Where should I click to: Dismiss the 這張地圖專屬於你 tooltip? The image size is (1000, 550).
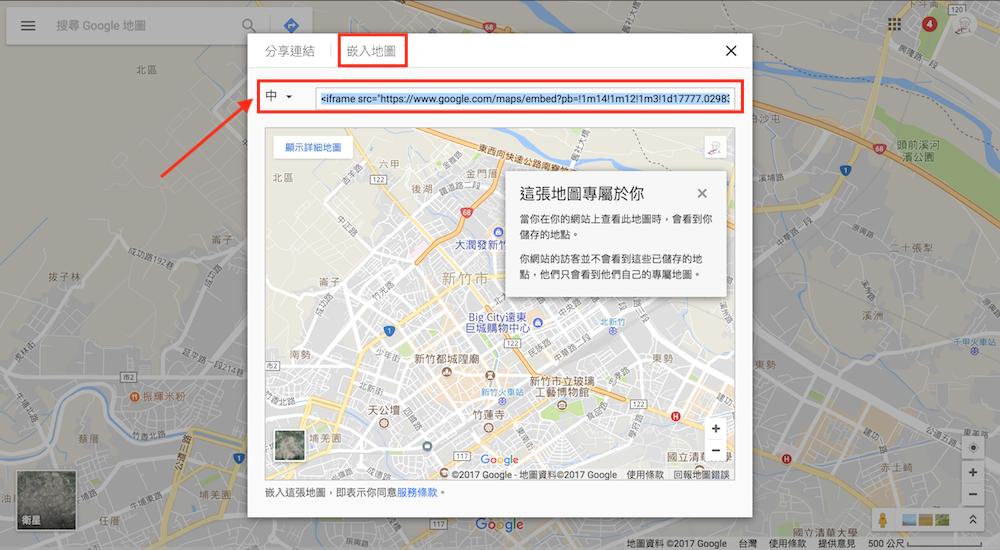click(702, 194)
